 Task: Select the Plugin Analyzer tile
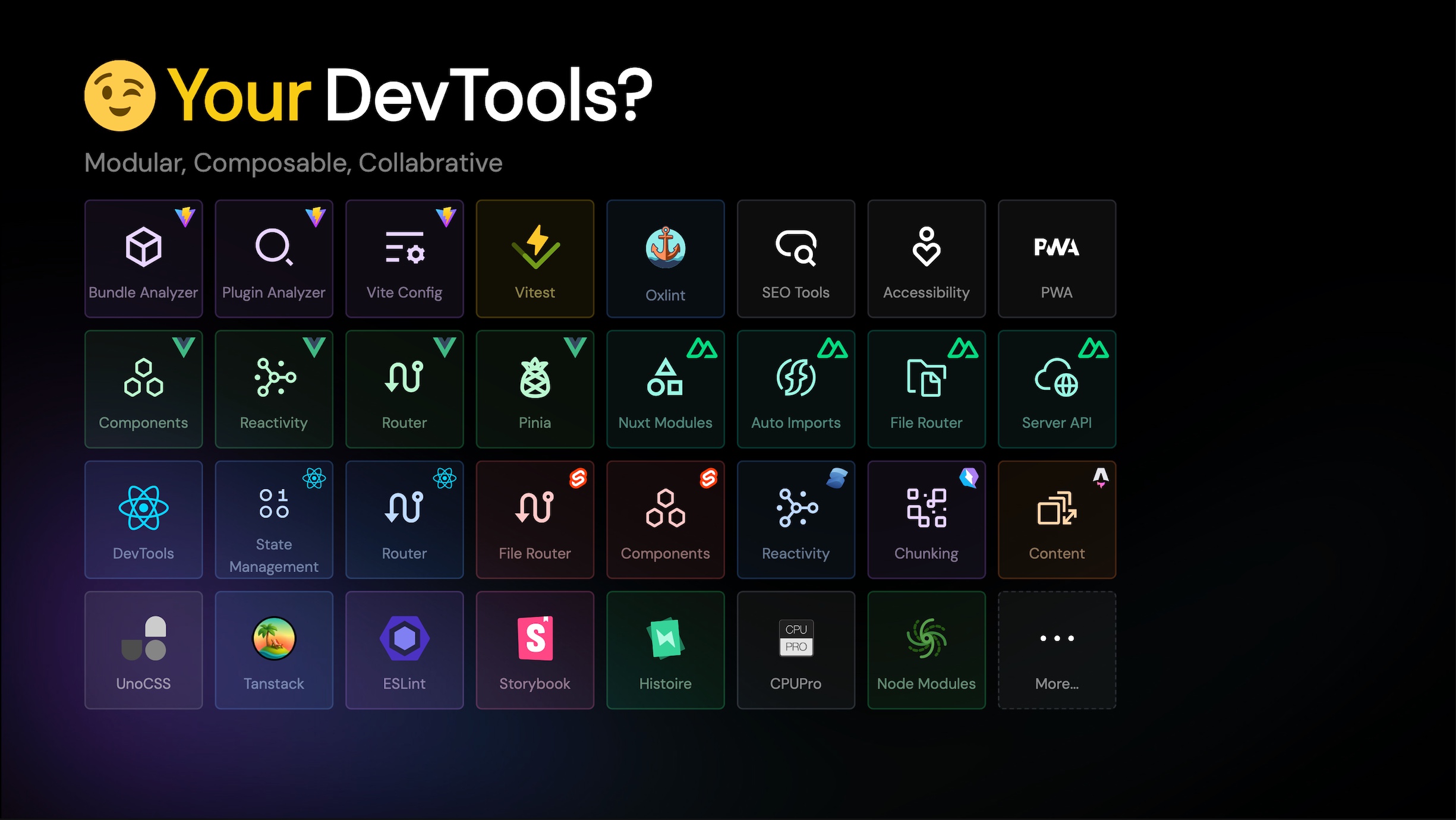coord(274,258)
